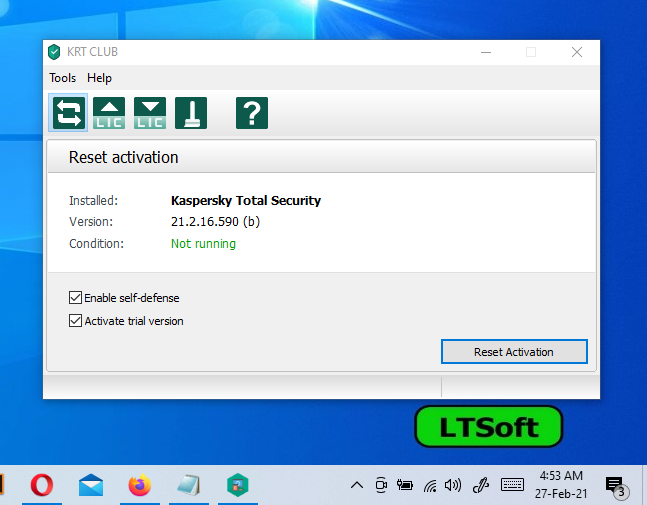Click the Kaspersky Total Security product name
The height and width of the screenshot is (505, 647).
click(246, 200)
